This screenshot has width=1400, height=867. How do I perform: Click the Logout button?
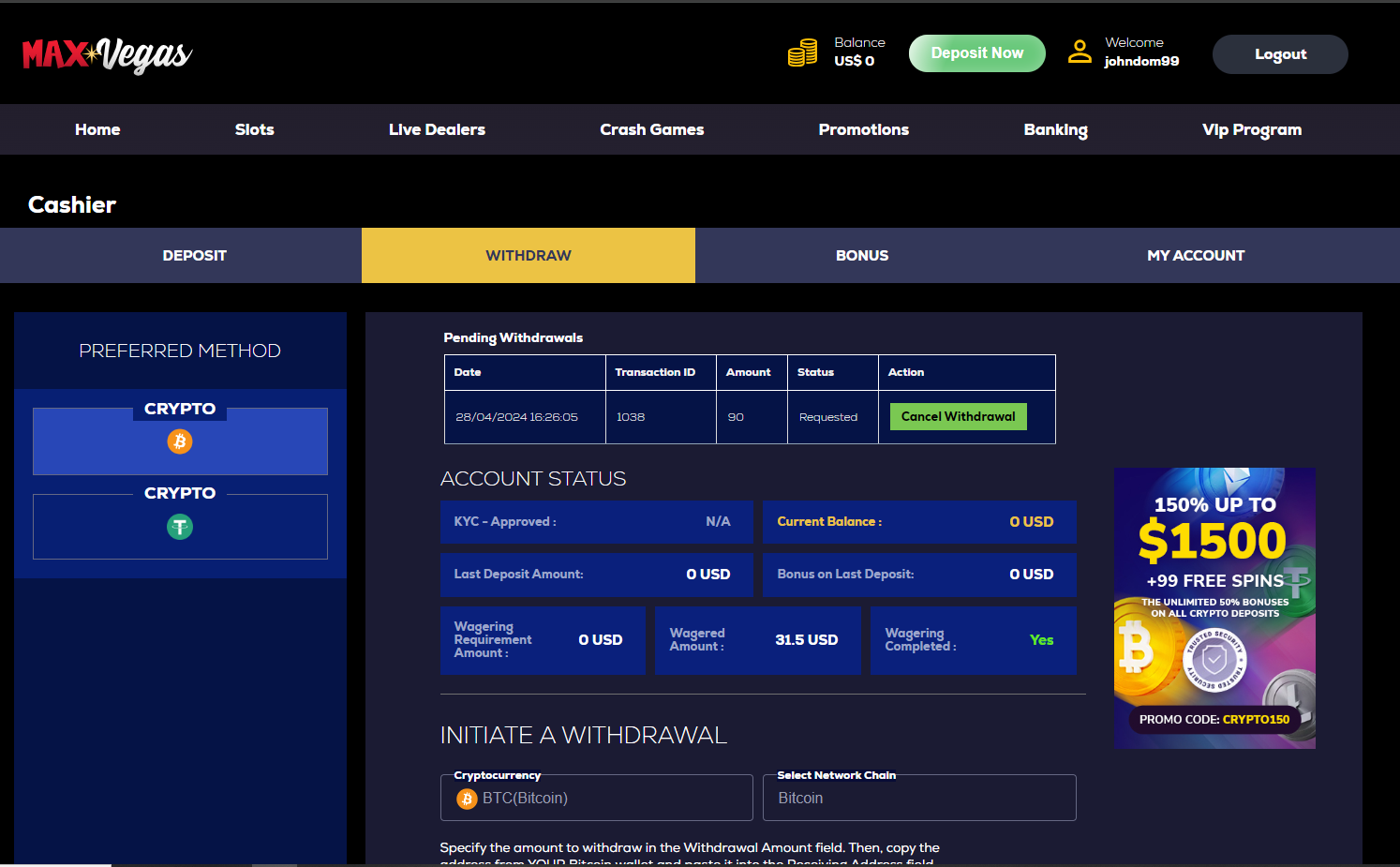tap(1280, 54)
